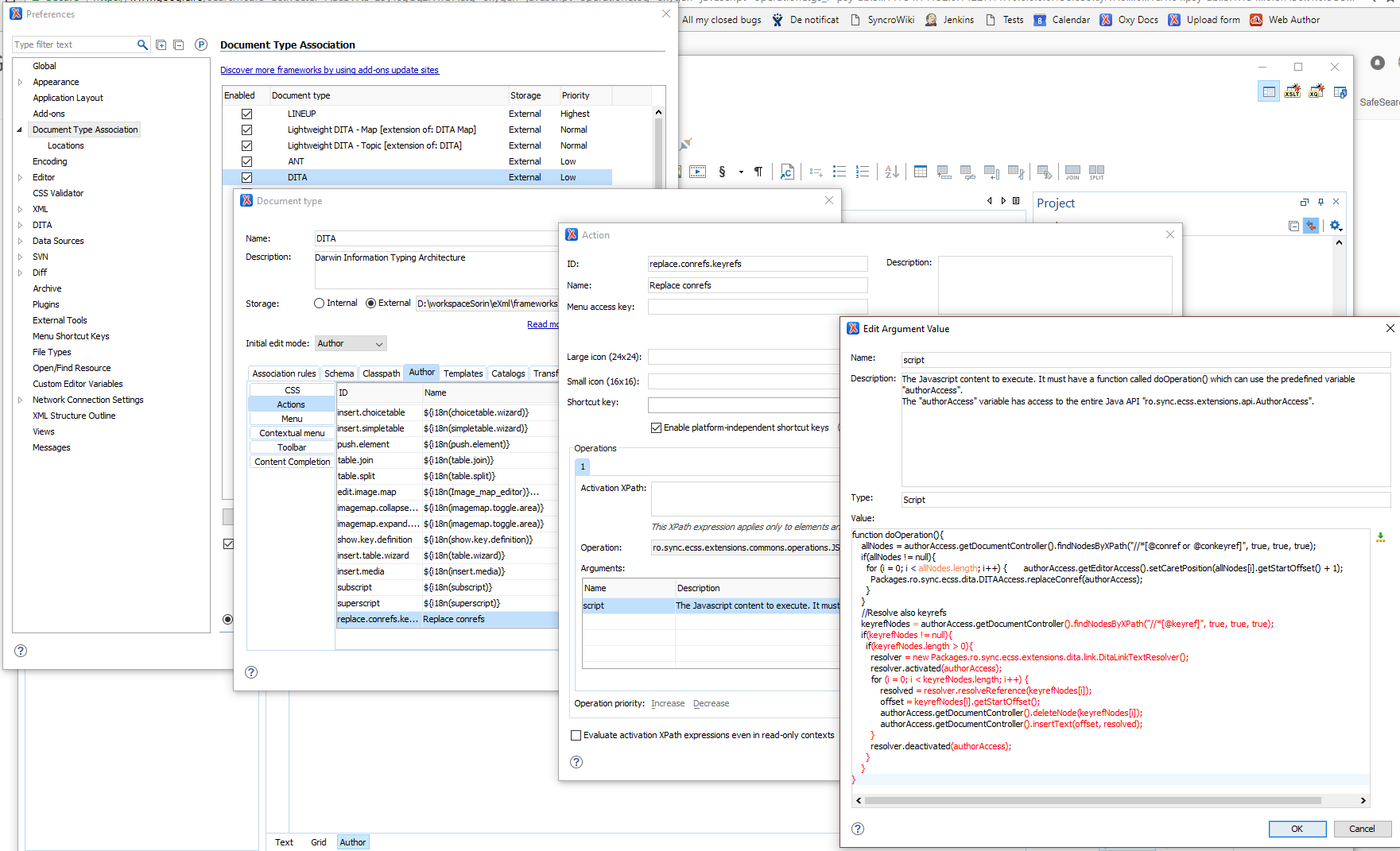Click the insert table toolbar icon
This screenshot has width=1400, height=851.
[921, 172]
